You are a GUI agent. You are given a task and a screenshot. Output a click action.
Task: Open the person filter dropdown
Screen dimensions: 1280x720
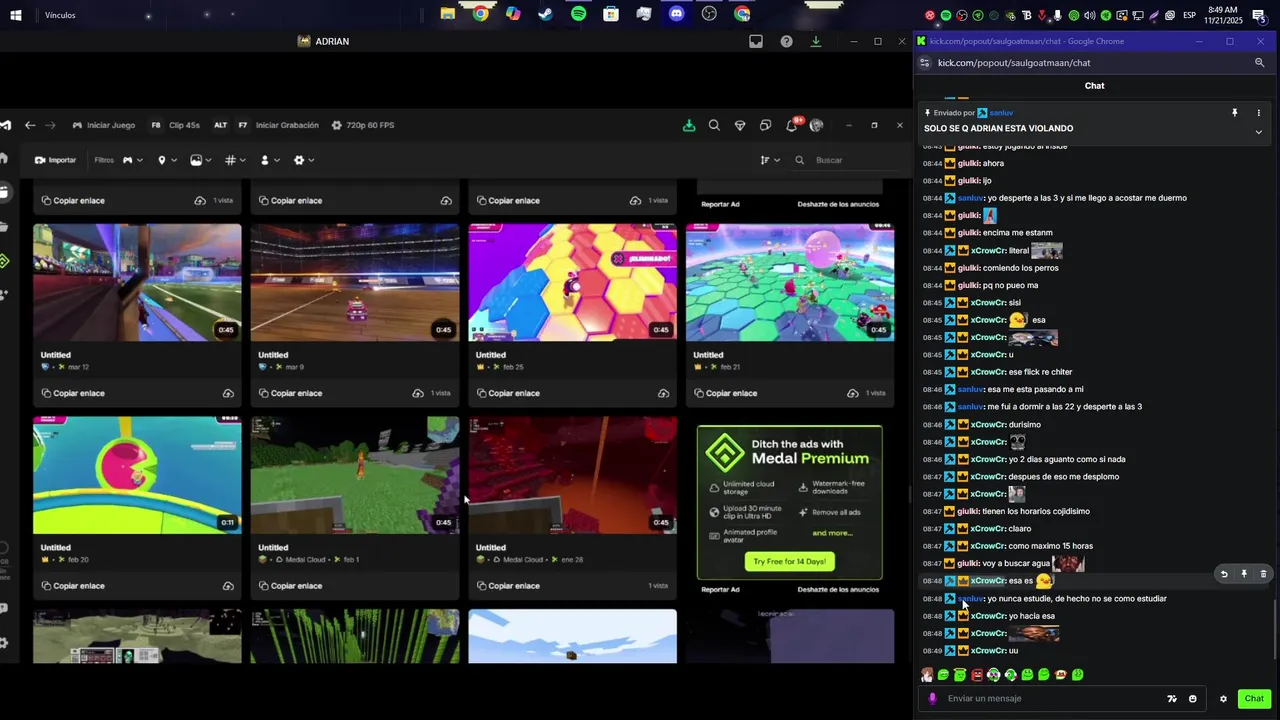point(268,160)
